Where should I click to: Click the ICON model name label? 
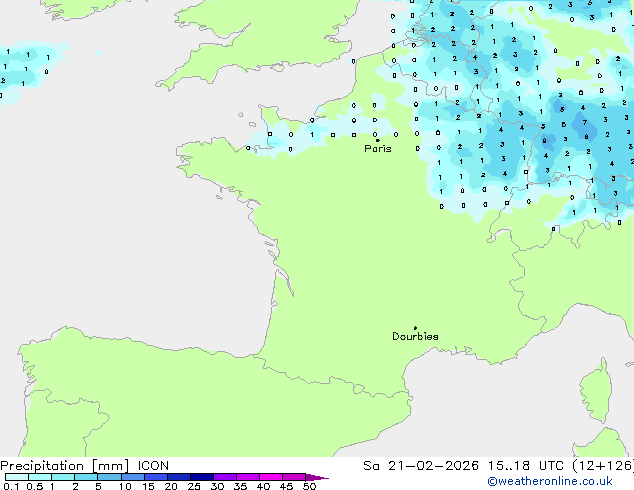click(x=153, y=466)
